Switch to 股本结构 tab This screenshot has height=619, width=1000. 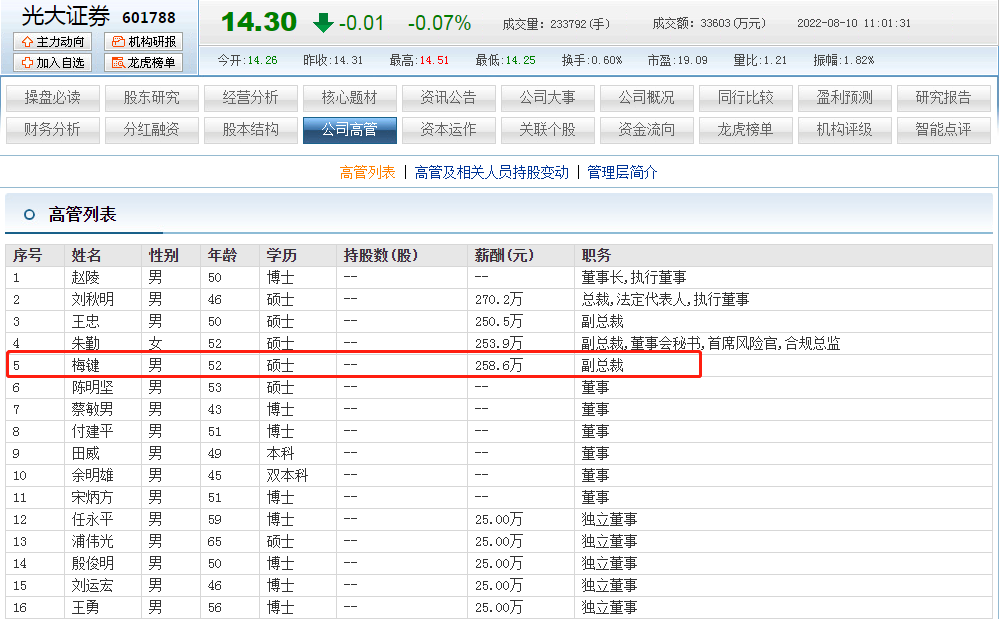click(x=251, y=130)
